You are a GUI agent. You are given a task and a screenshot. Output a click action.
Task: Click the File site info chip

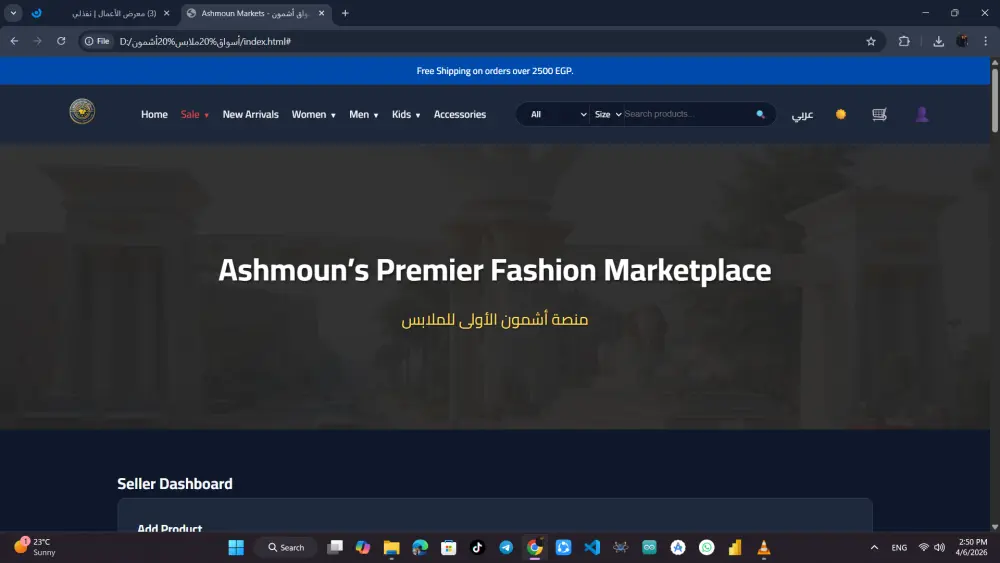[x=98, y=41]
